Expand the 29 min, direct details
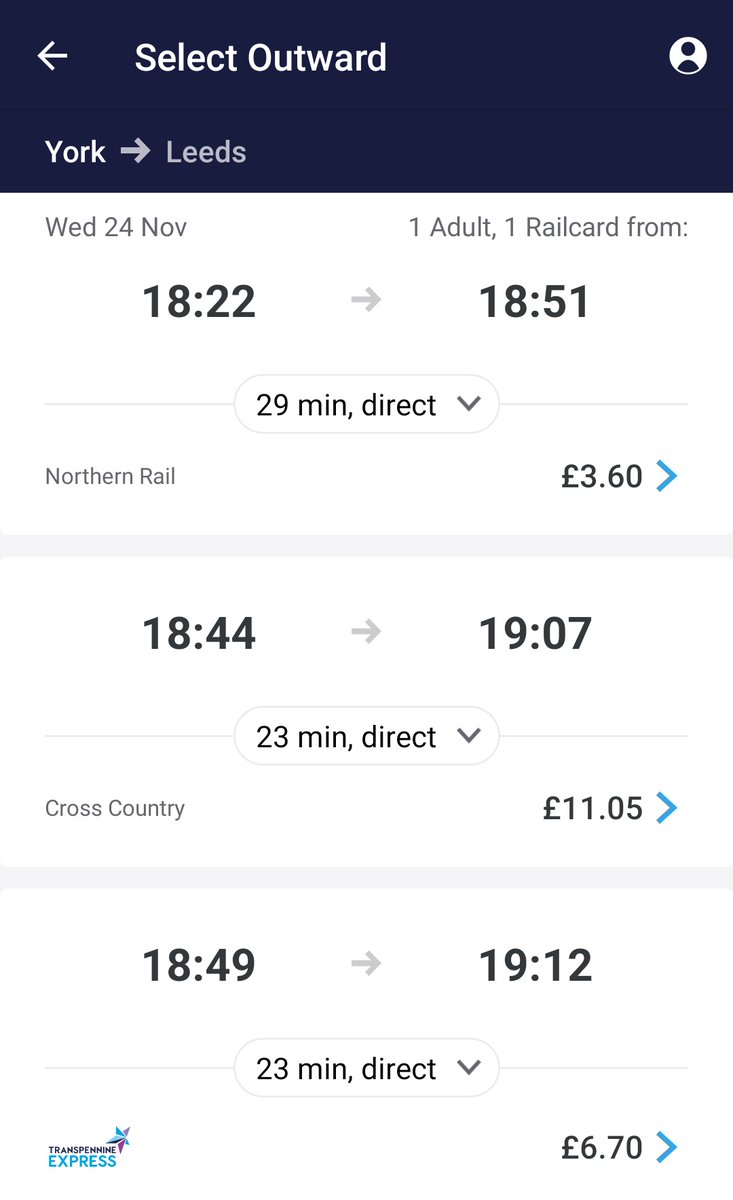Screen dimensions: 733x1200 tap(366, 404)
